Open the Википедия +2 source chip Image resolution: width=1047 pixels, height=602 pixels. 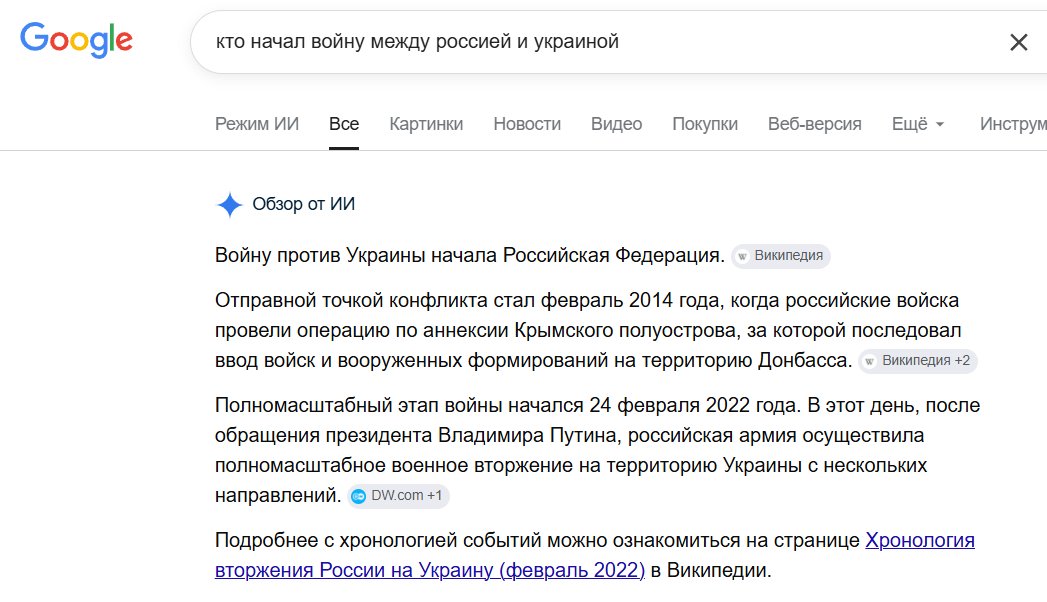point(918,360)
